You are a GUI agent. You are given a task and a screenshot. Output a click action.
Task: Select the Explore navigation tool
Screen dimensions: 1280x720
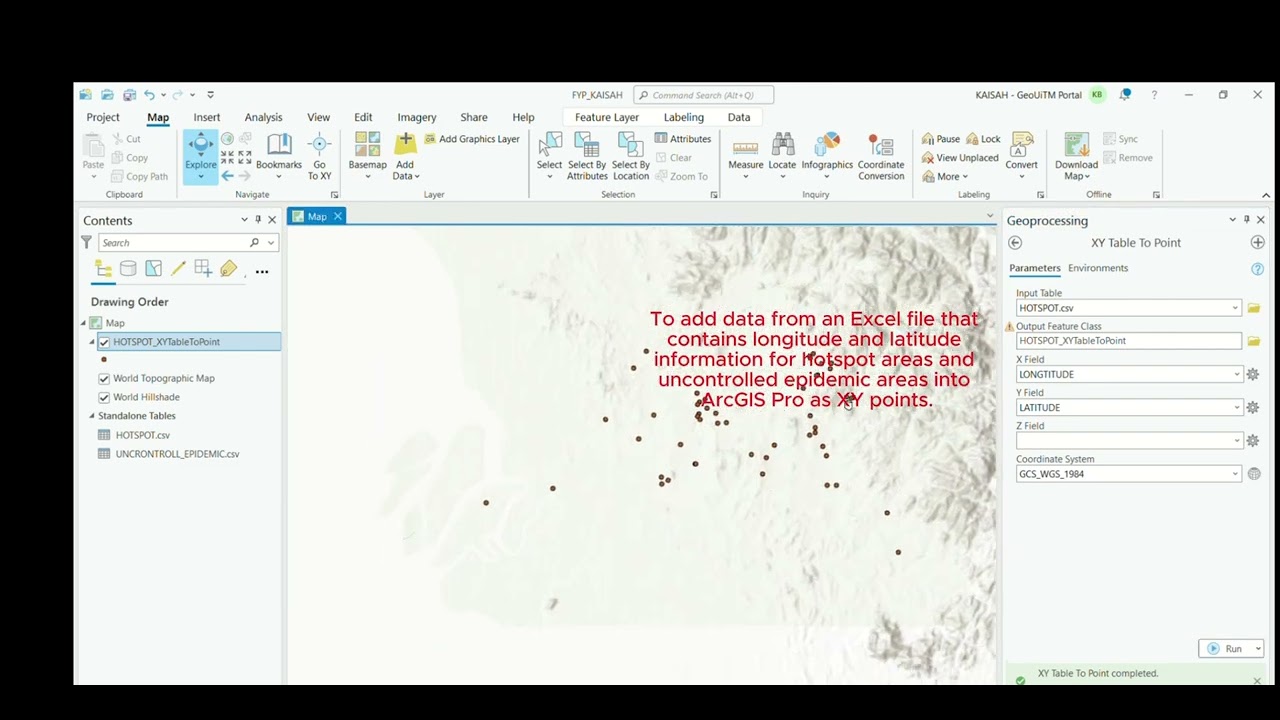(x=200, y=156)
